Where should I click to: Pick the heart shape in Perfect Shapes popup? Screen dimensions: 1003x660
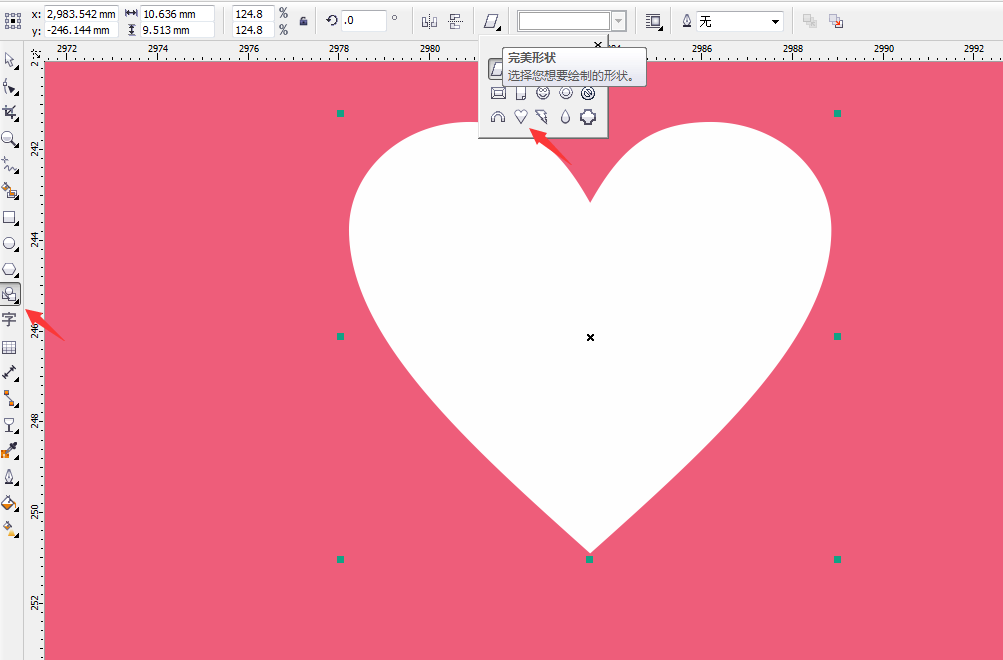(x=521, y=116)
